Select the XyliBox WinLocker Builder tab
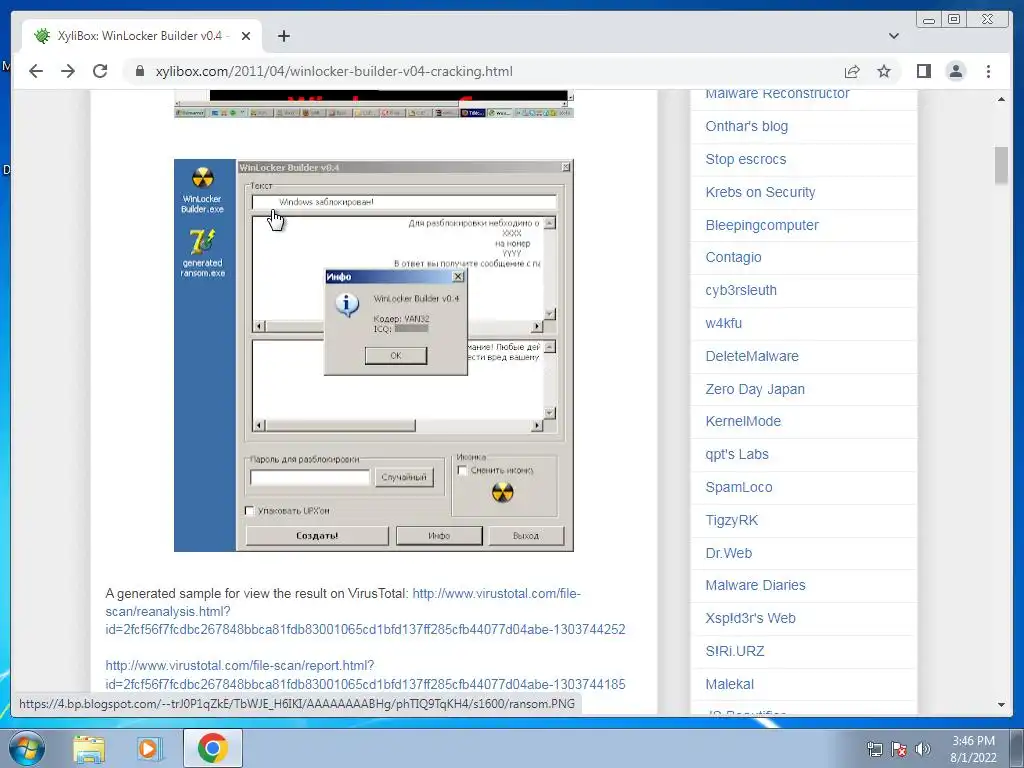Viewport: 1024px width, 768px height. [141, 36]
